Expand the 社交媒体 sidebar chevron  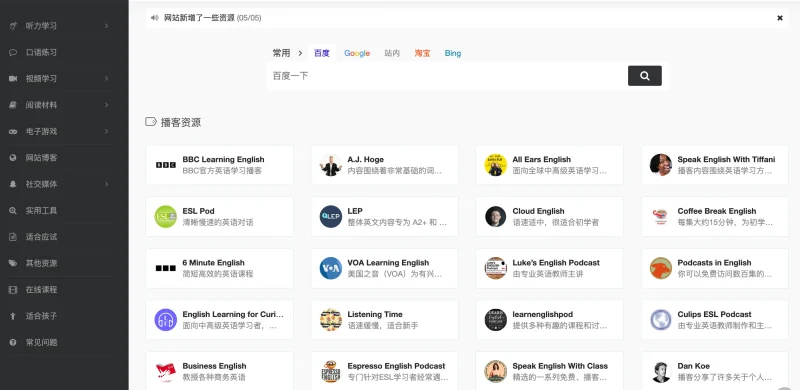107,184
